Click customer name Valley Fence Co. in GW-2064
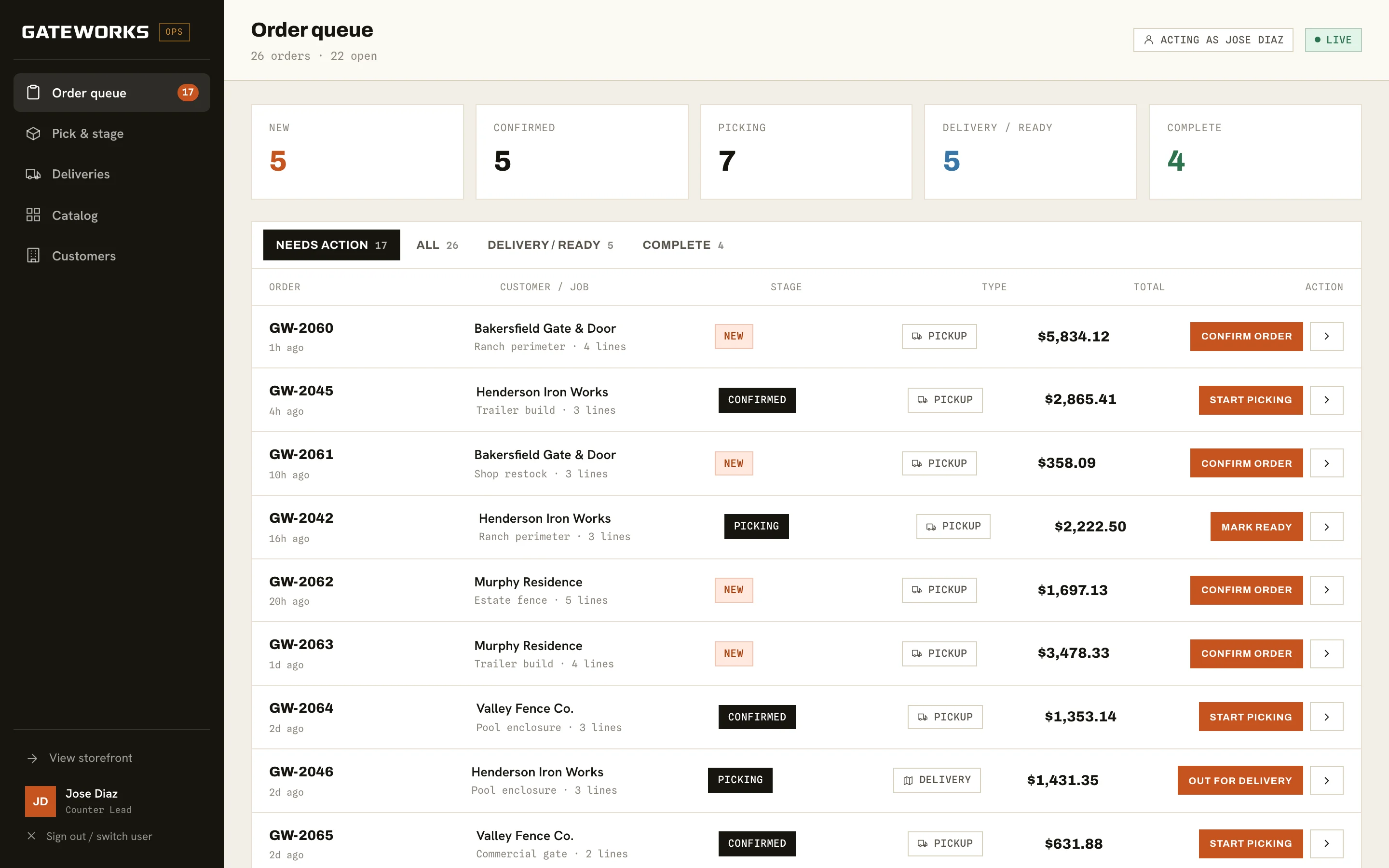This screenshot has height=868, width=1389. (x=525, y=708)
